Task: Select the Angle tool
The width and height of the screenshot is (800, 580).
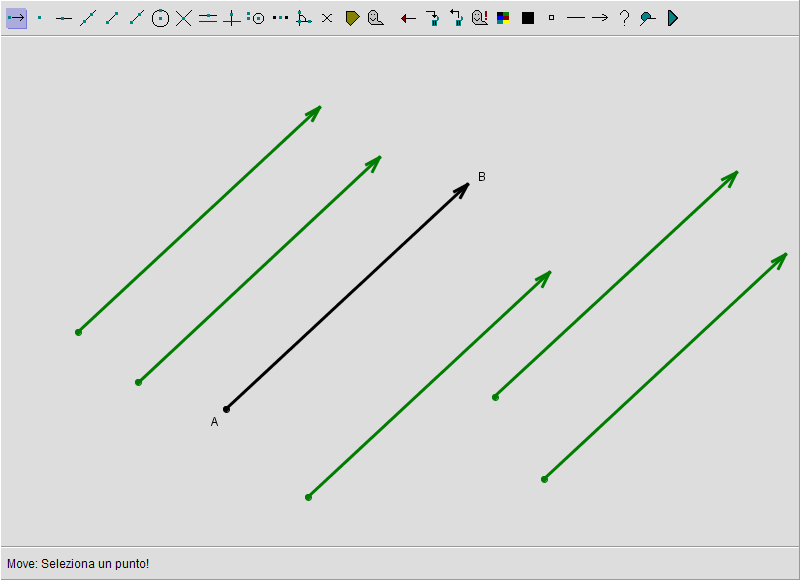Action: (x=304, y=18)
